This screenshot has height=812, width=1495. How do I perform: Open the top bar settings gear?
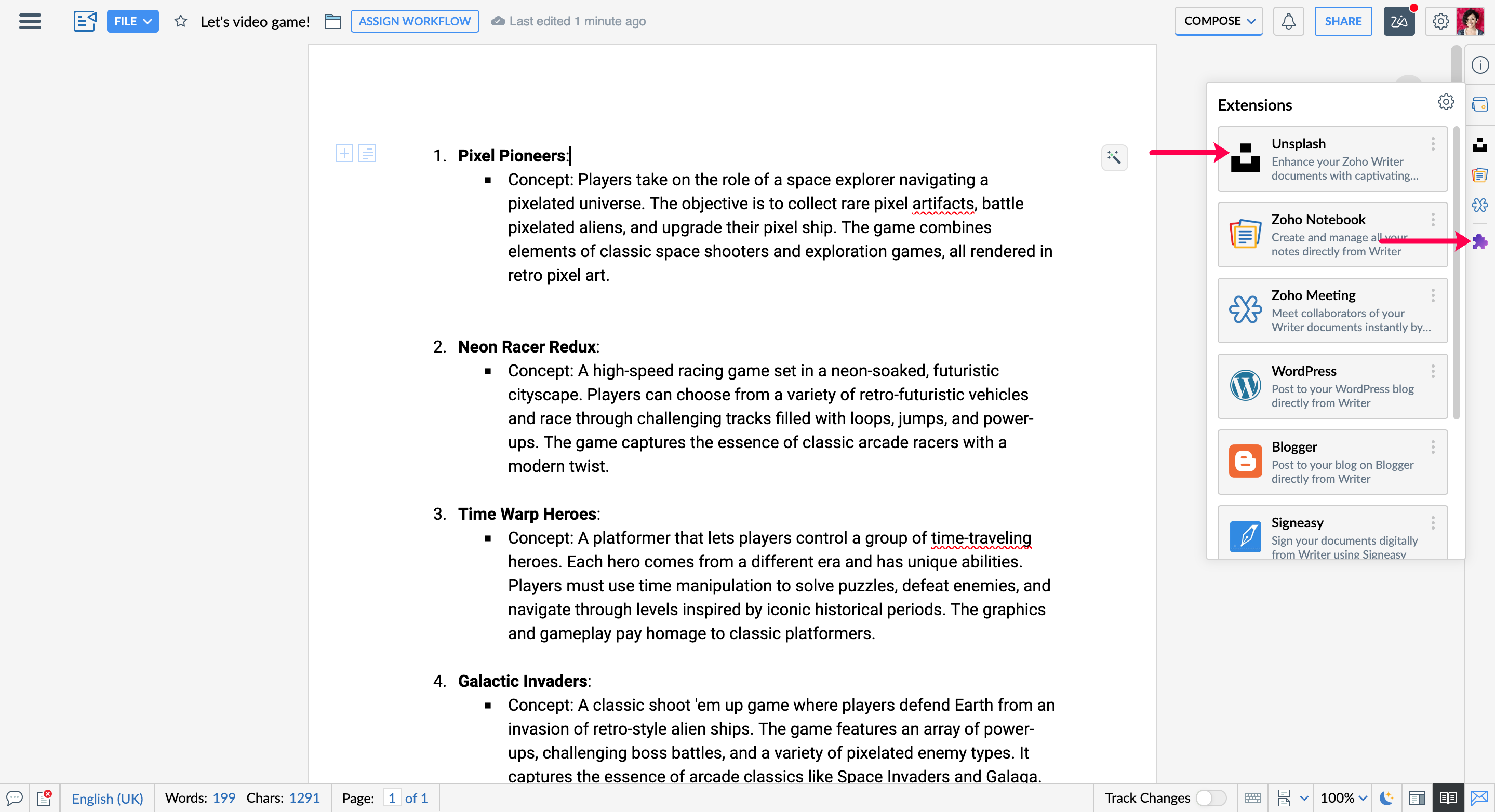(1440, 21)
